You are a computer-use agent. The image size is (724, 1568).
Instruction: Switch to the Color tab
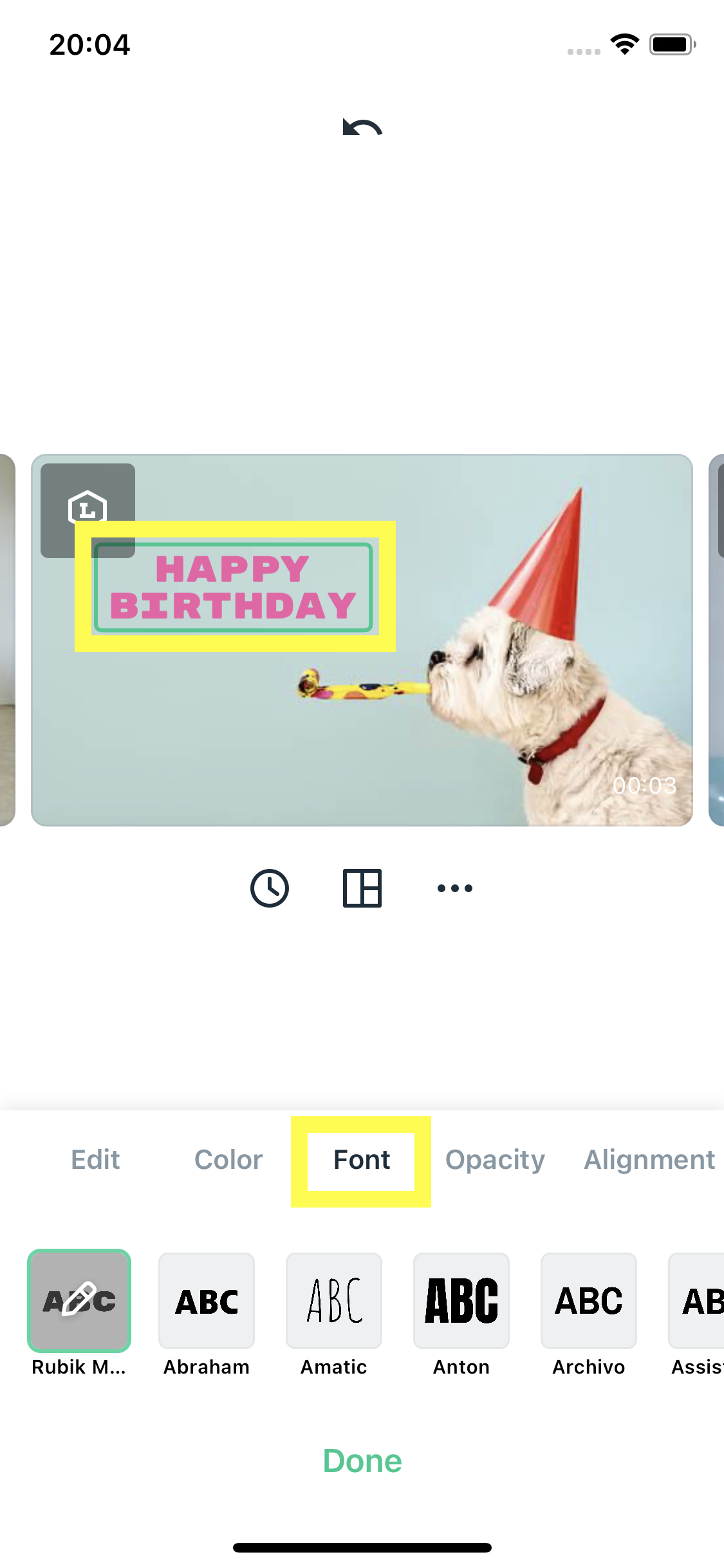tap(228, 1160)
